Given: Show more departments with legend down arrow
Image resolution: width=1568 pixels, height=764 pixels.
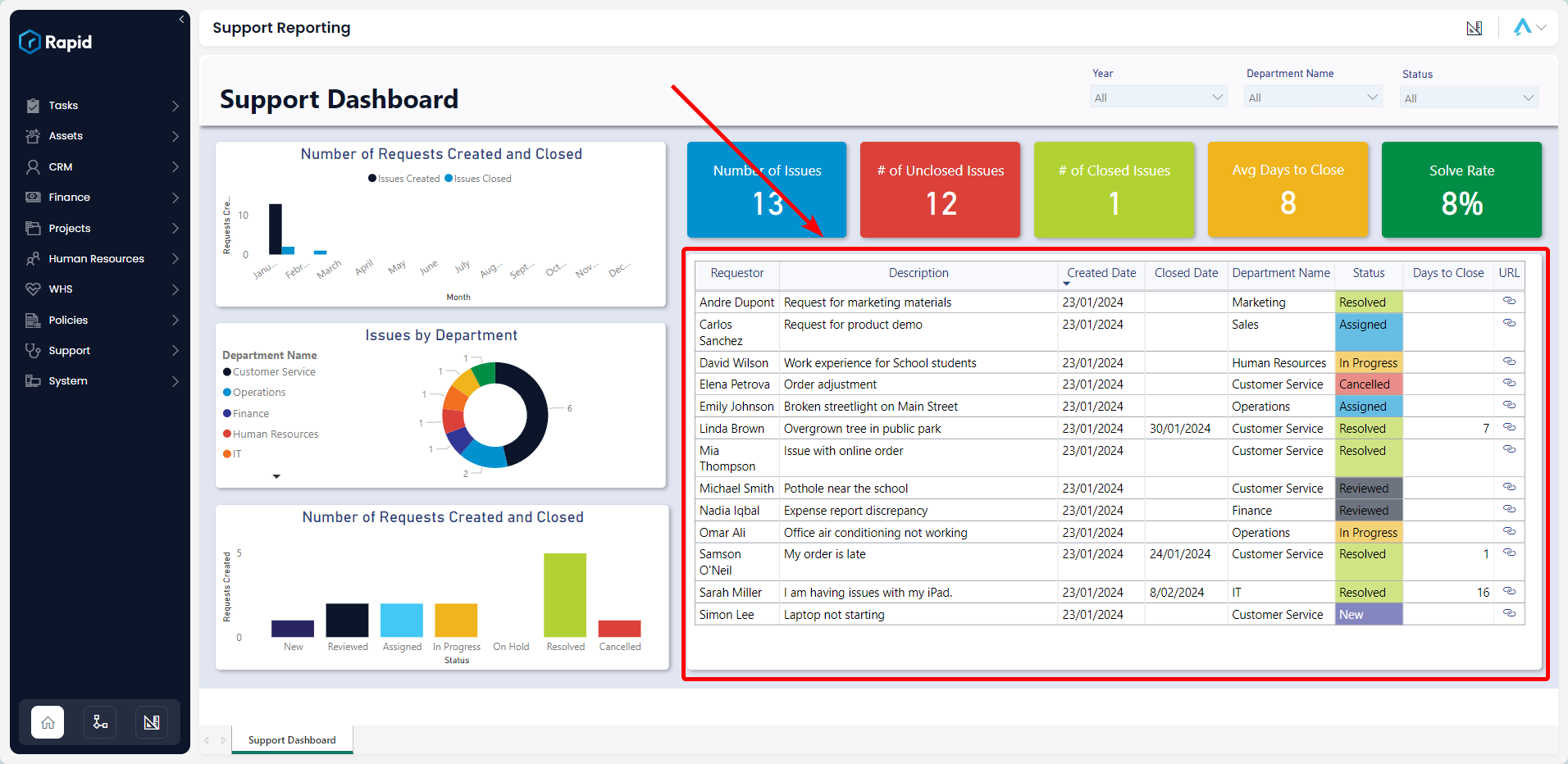Looking at the screenshot, I should [x=276, y=476].
